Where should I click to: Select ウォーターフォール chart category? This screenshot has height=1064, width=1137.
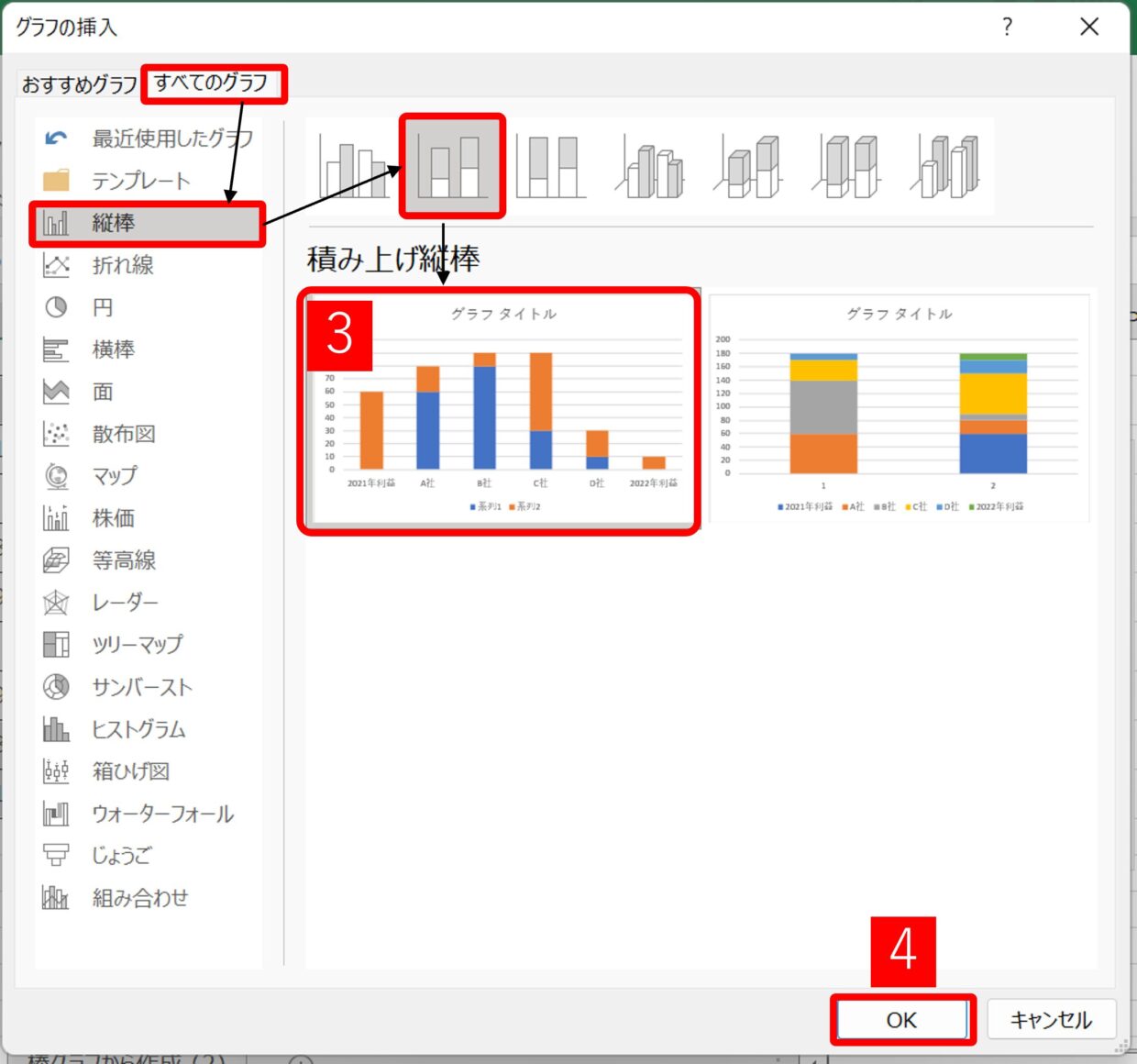tap(161, 814)
